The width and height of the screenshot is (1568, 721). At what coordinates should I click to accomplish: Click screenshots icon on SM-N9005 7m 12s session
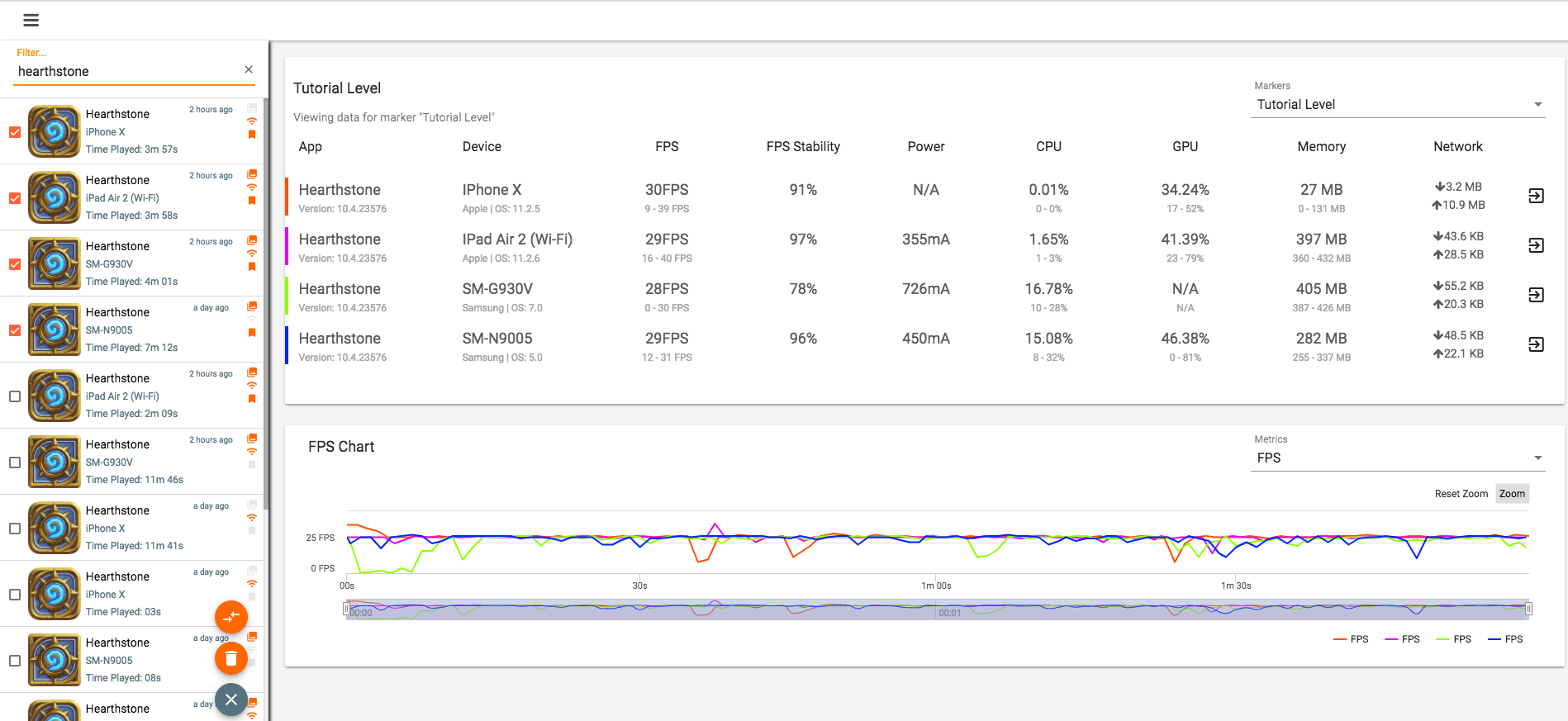click(252, 306)
